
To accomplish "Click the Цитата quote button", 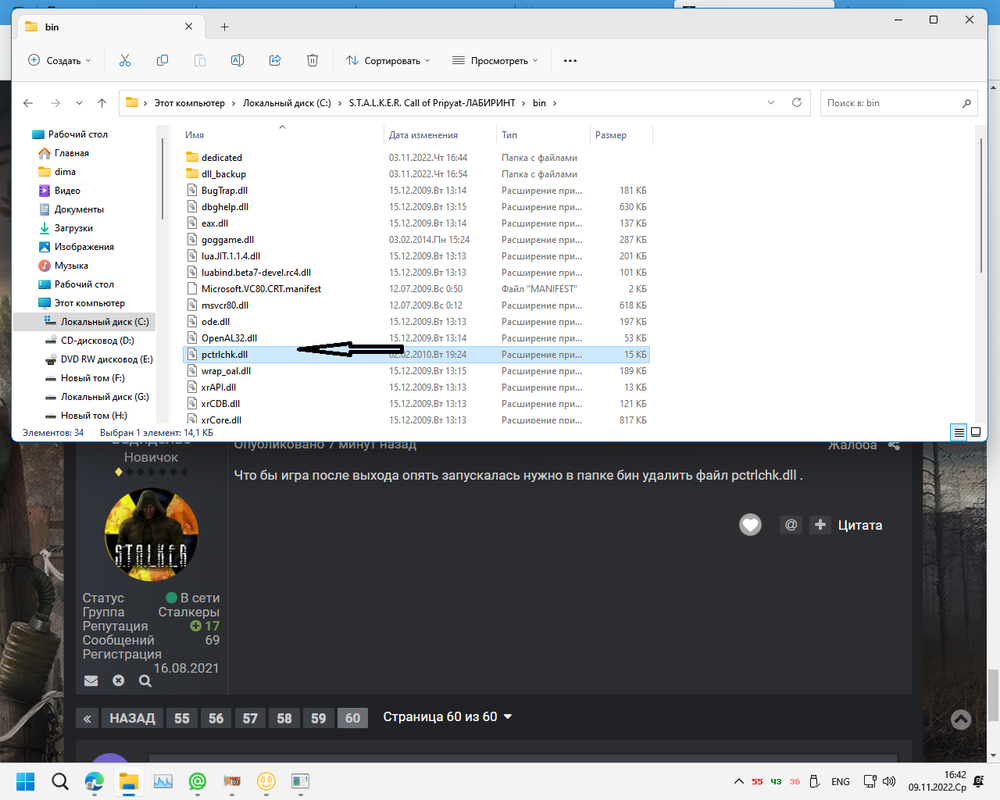I will [x=848, y=525].
